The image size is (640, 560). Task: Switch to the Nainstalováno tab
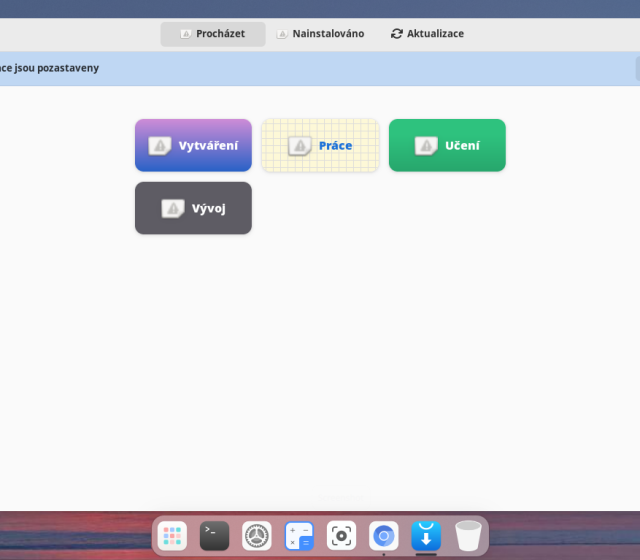[x=320, y=34]
